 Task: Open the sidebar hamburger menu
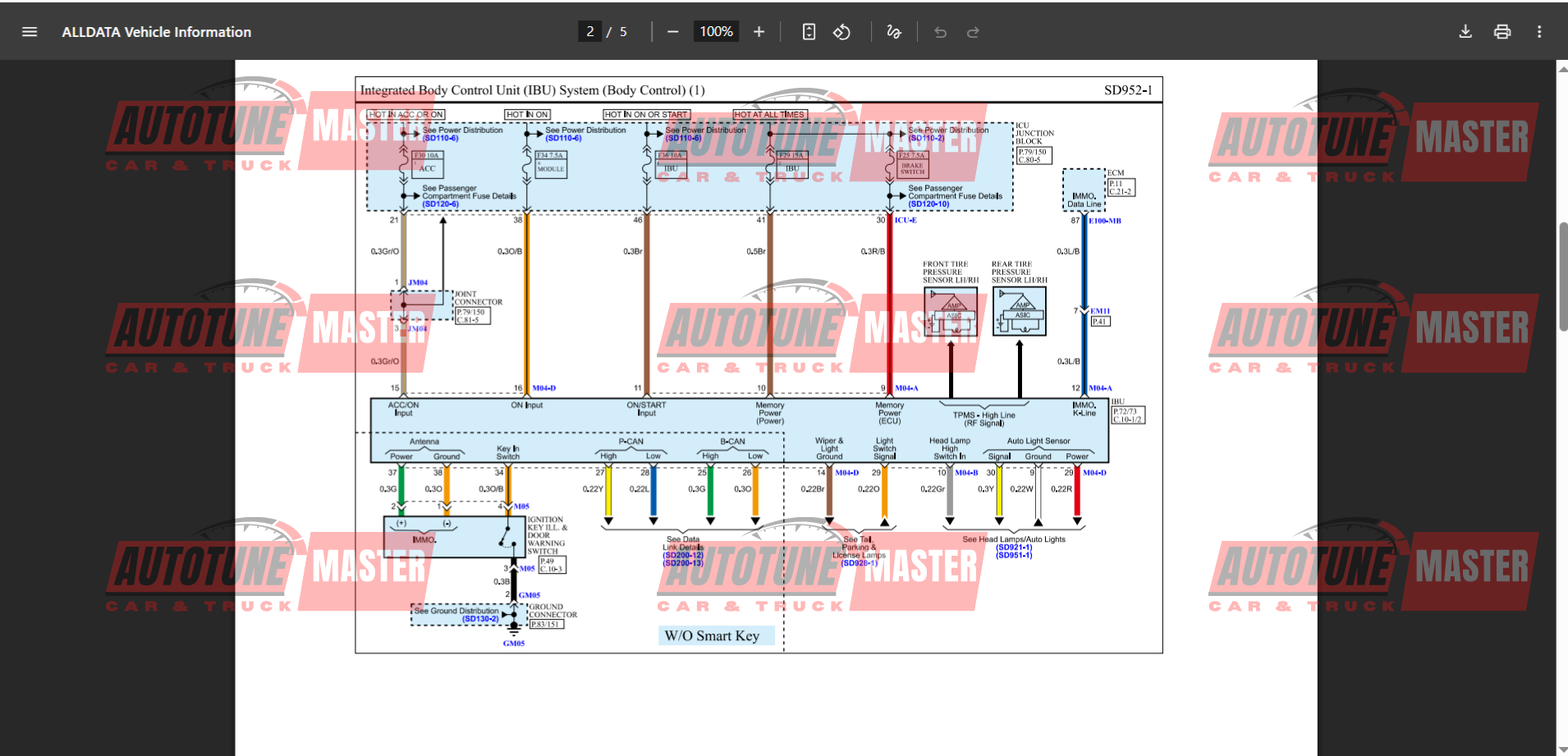30,32
